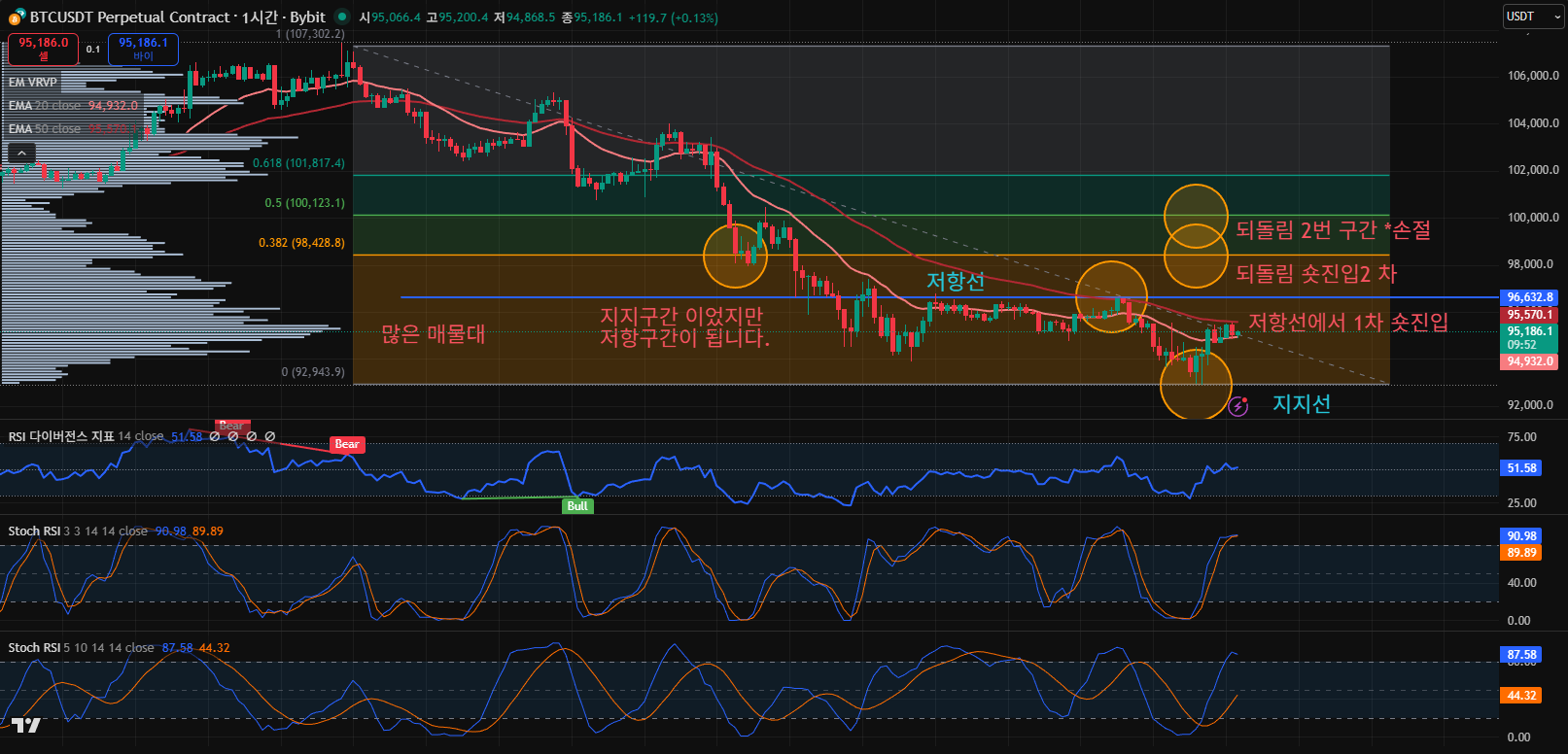This screenshot has width=1568, height=754.
Task: Click the Bitcoin symbol logo icon
Action: 17,17
